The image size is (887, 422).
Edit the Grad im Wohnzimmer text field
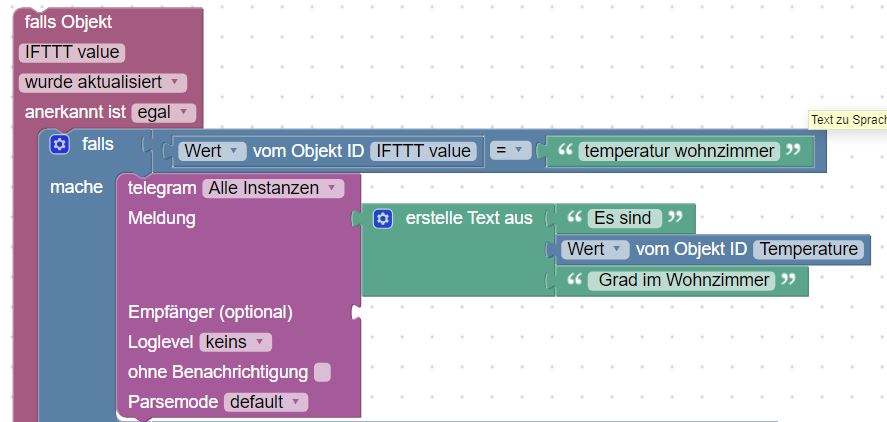(685, 280)
